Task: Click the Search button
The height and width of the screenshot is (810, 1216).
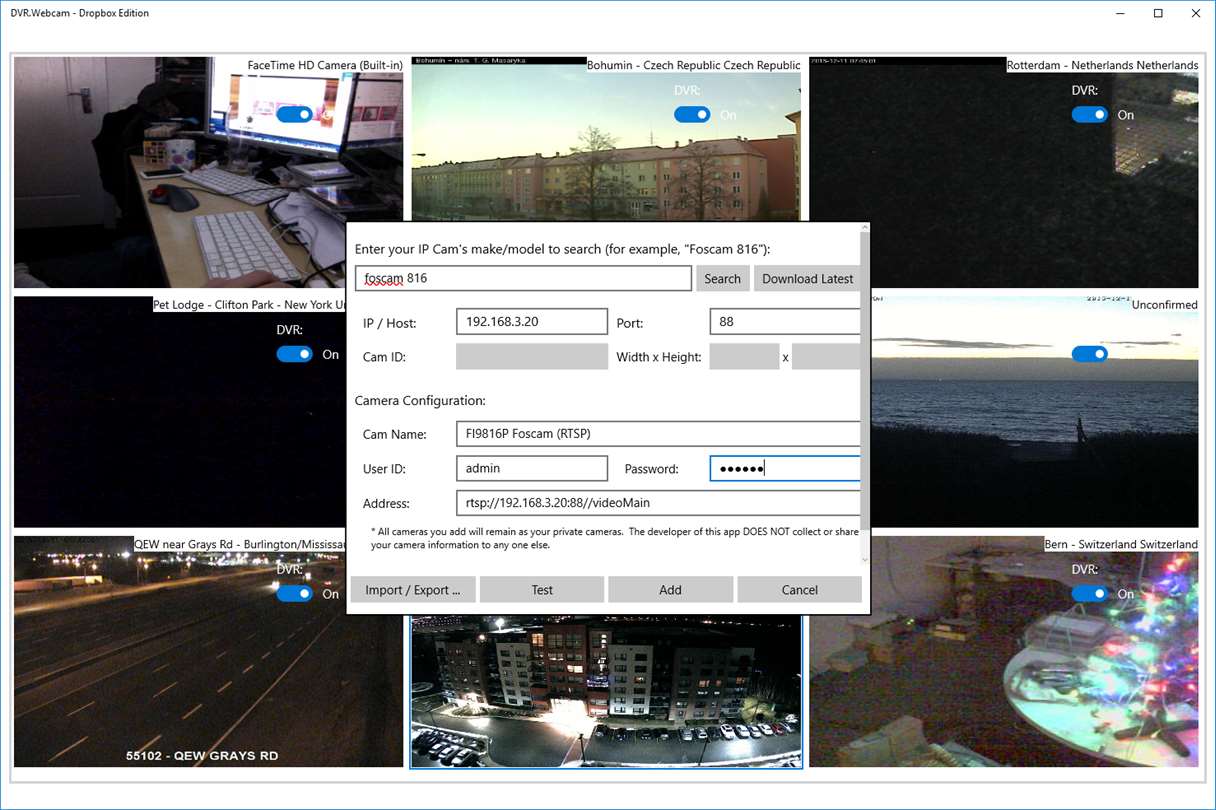Action: (722, 279)
